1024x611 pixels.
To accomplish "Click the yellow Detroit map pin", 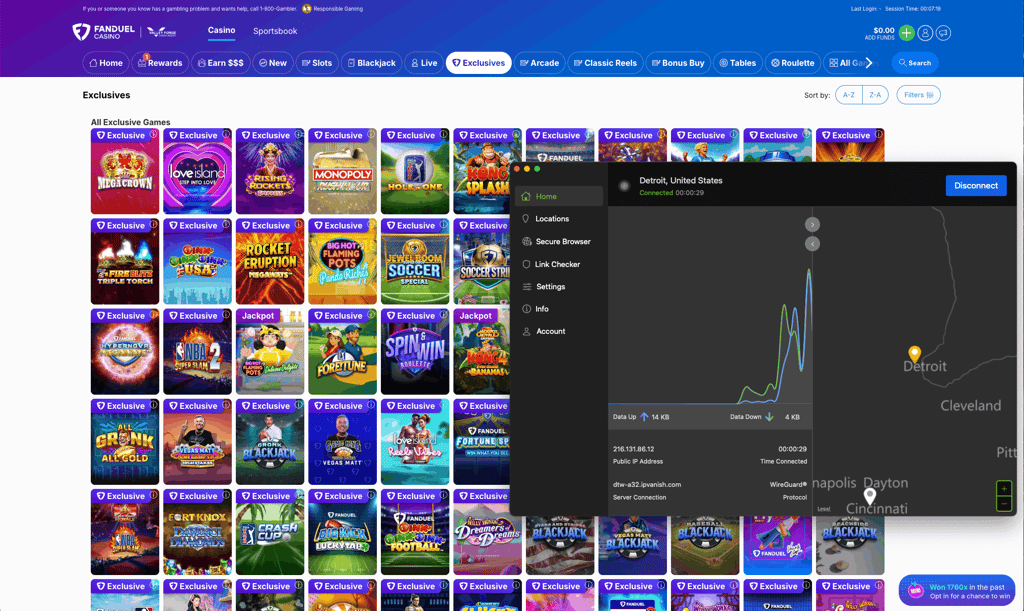I will (x=914, y=354).
